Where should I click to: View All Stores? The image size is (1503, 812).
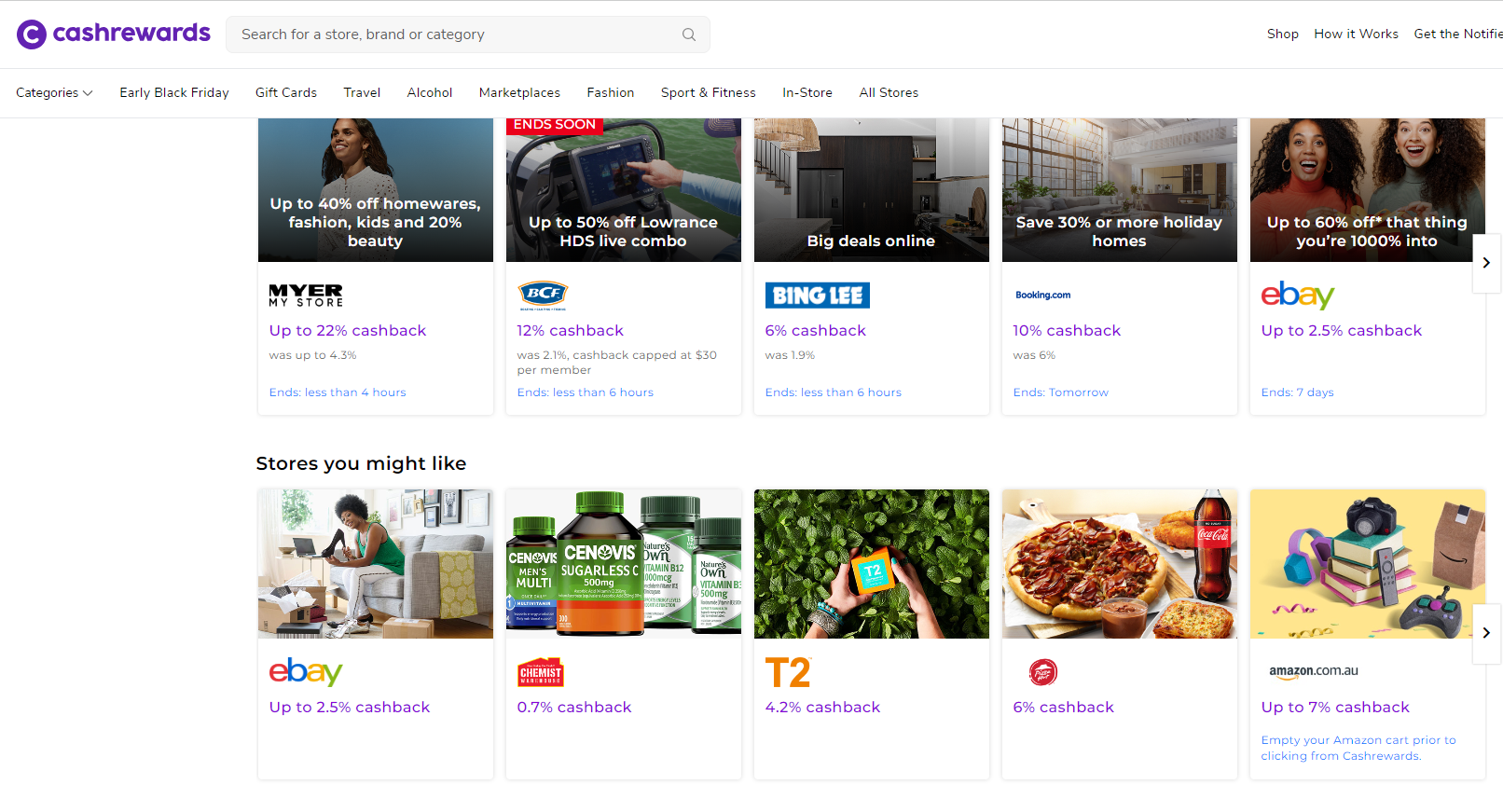click(x=889, y=92)
